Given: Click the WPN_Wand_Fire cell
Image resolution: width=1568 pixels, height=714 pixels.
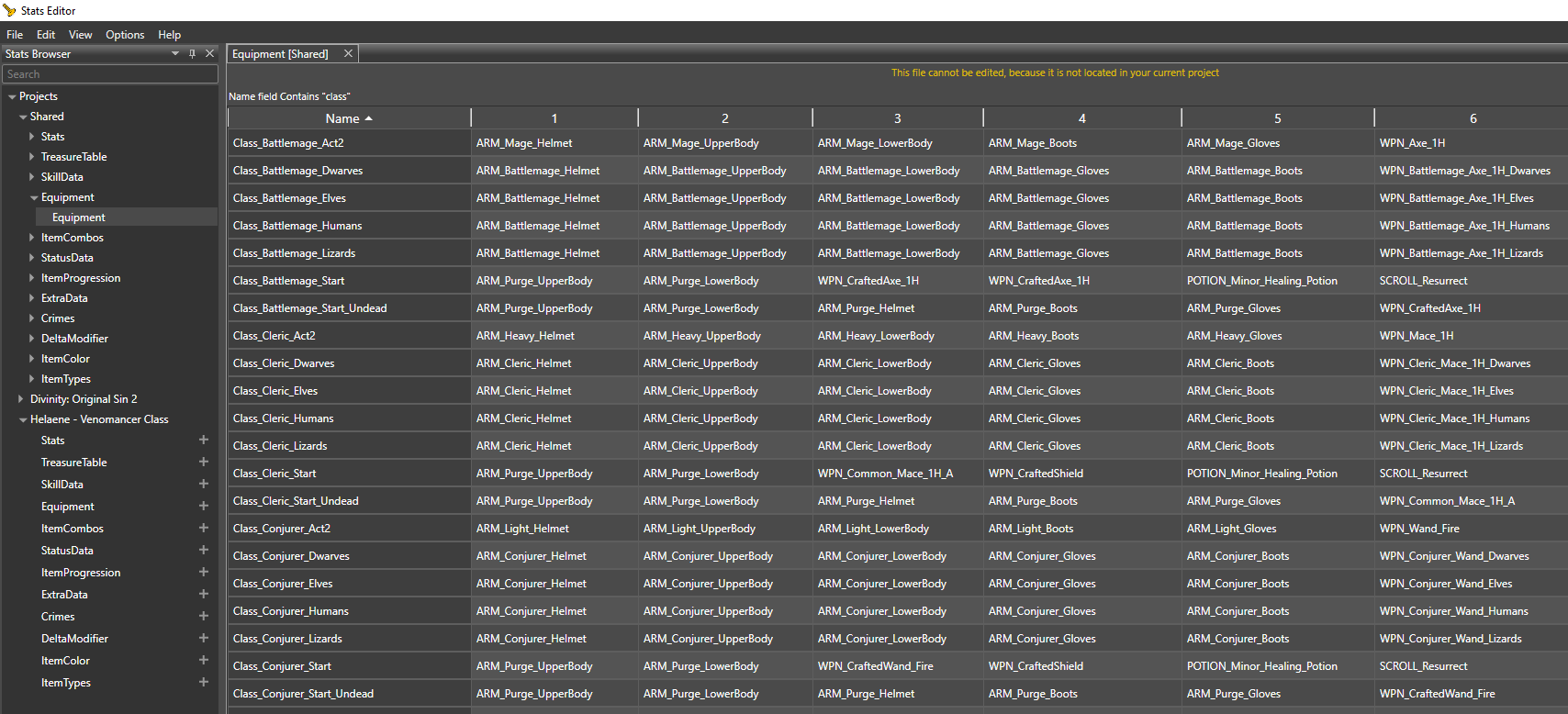Looking at the screenshot, I should [1472, 529].
